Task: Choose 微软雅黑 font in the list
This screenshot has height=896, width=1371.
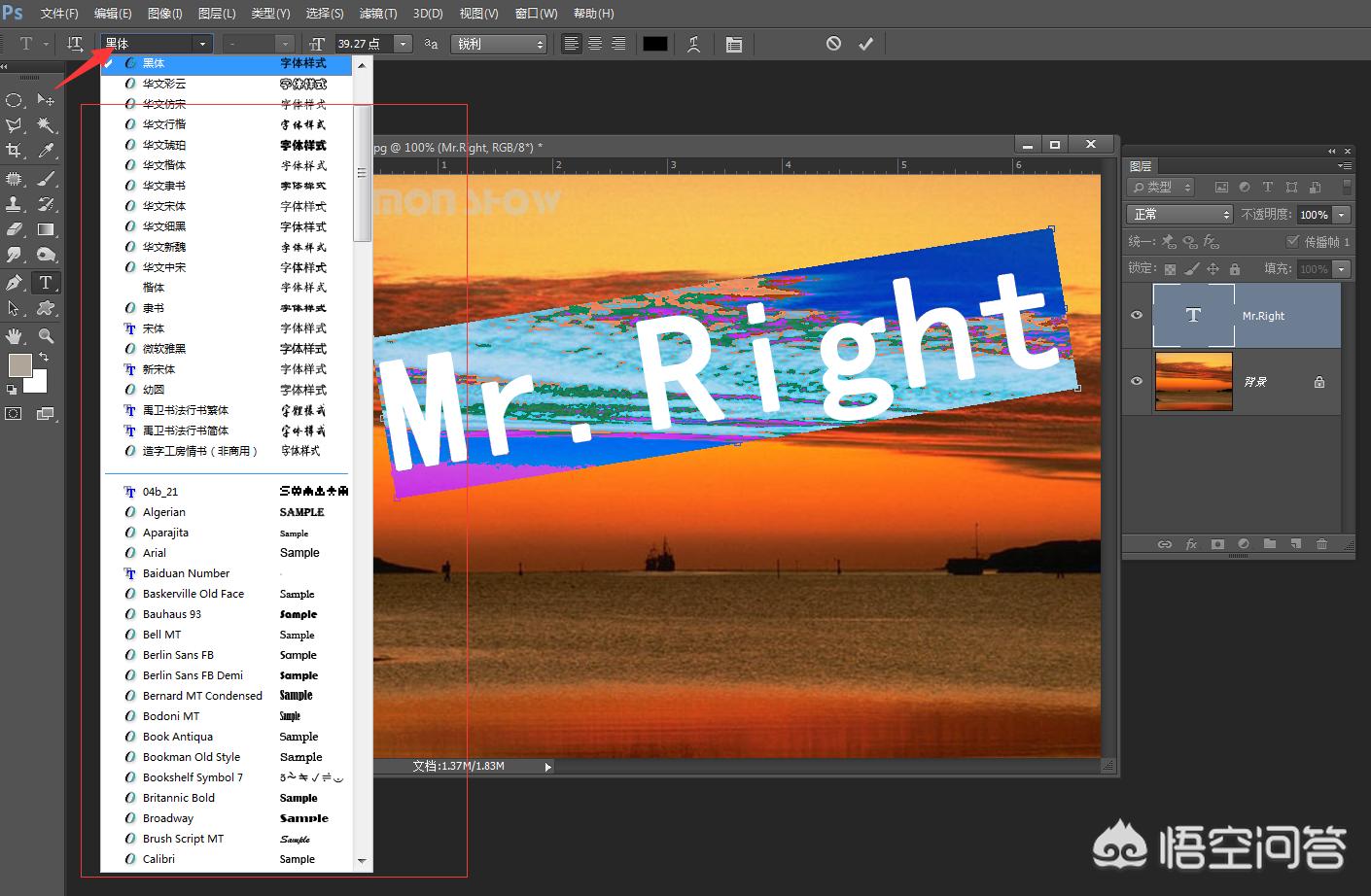Action: tap(163, 349)
